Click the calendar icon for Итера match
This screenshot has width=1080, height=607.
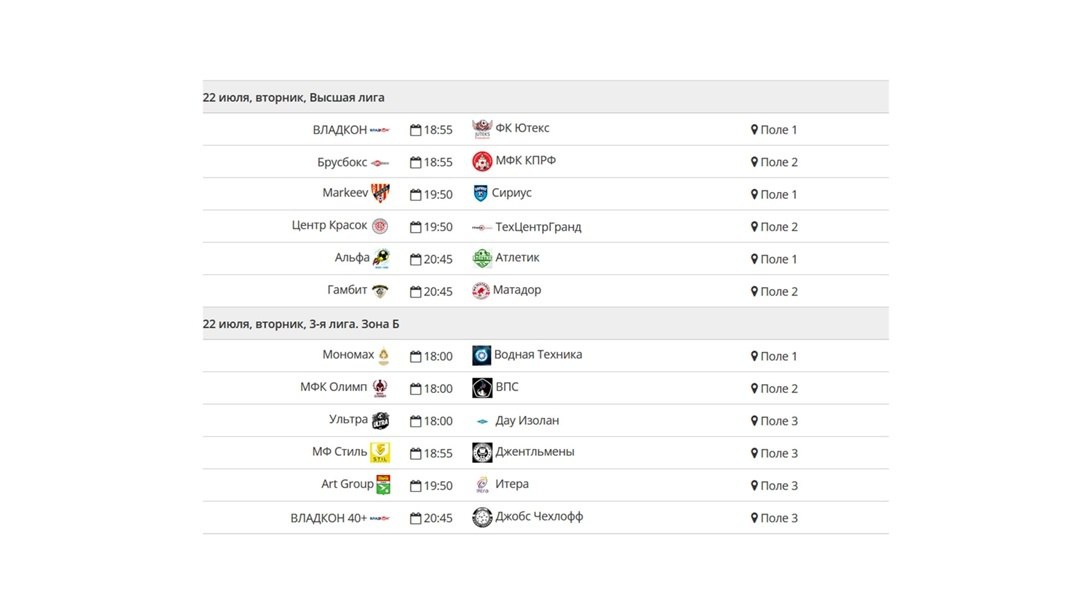click(415, 486)
